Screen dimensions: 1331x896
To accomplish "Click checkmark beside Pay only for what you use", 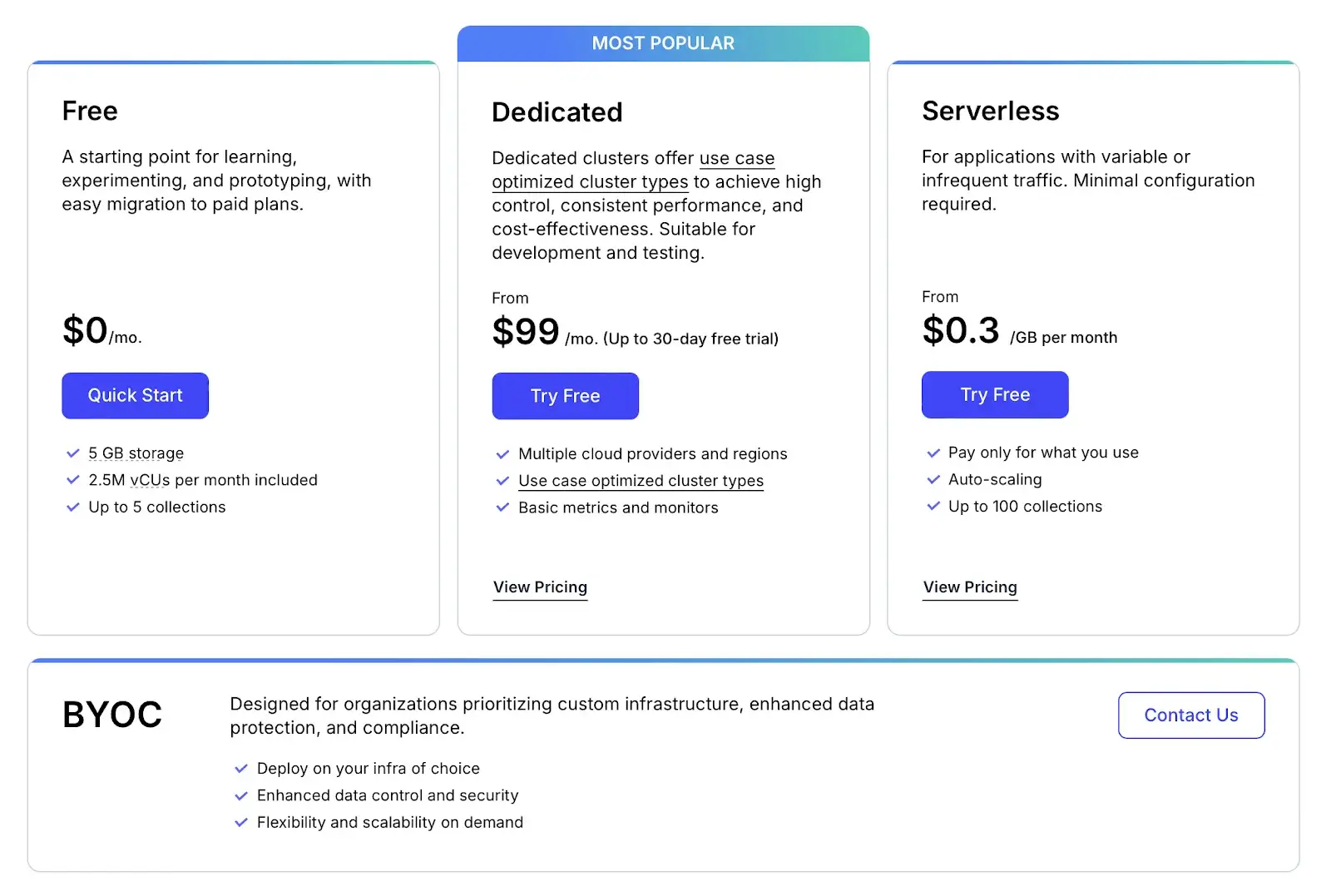I will coord(933,453).
